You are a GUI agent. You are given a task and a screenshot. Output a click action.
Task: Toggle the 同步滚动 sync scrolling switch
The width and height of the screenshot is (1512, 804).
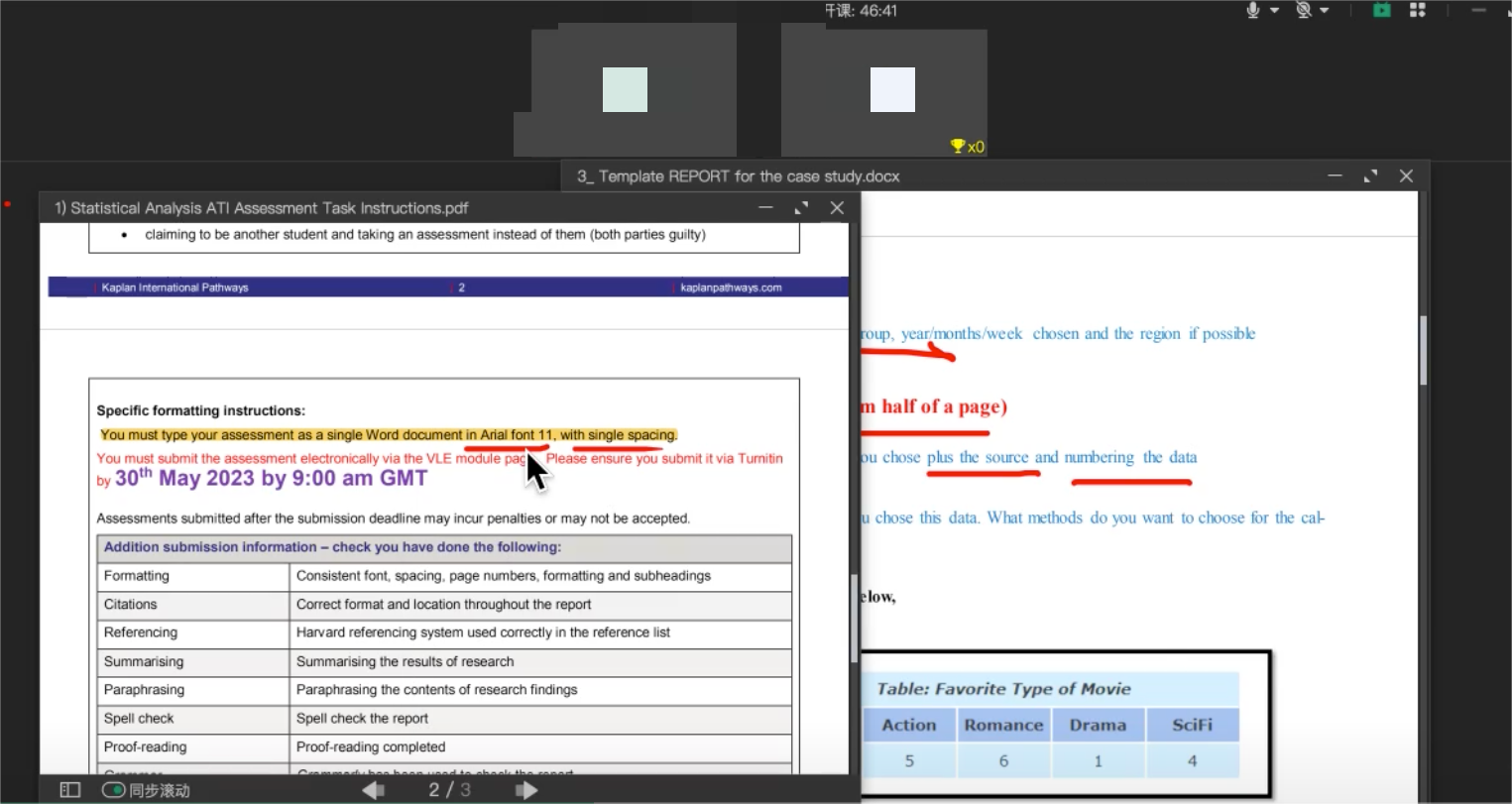click(x=114, y=790)
